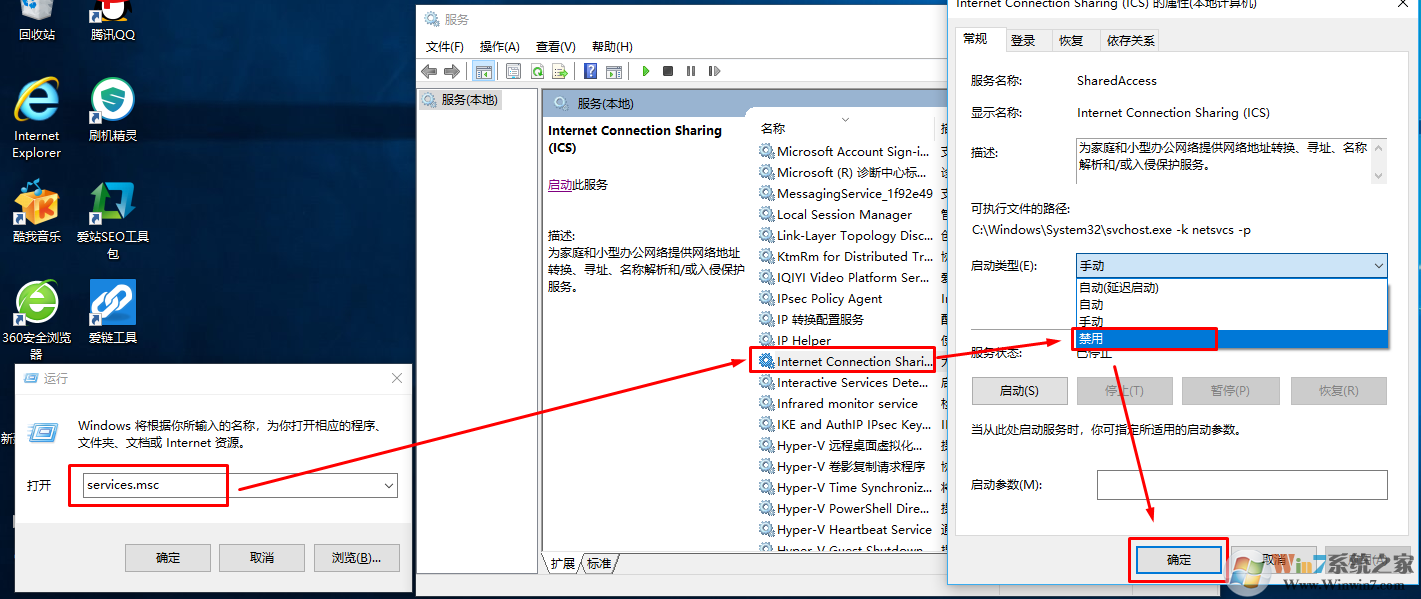
Task: Open the 启动类型 dropdown arrow
Action: coord(1378,264)
